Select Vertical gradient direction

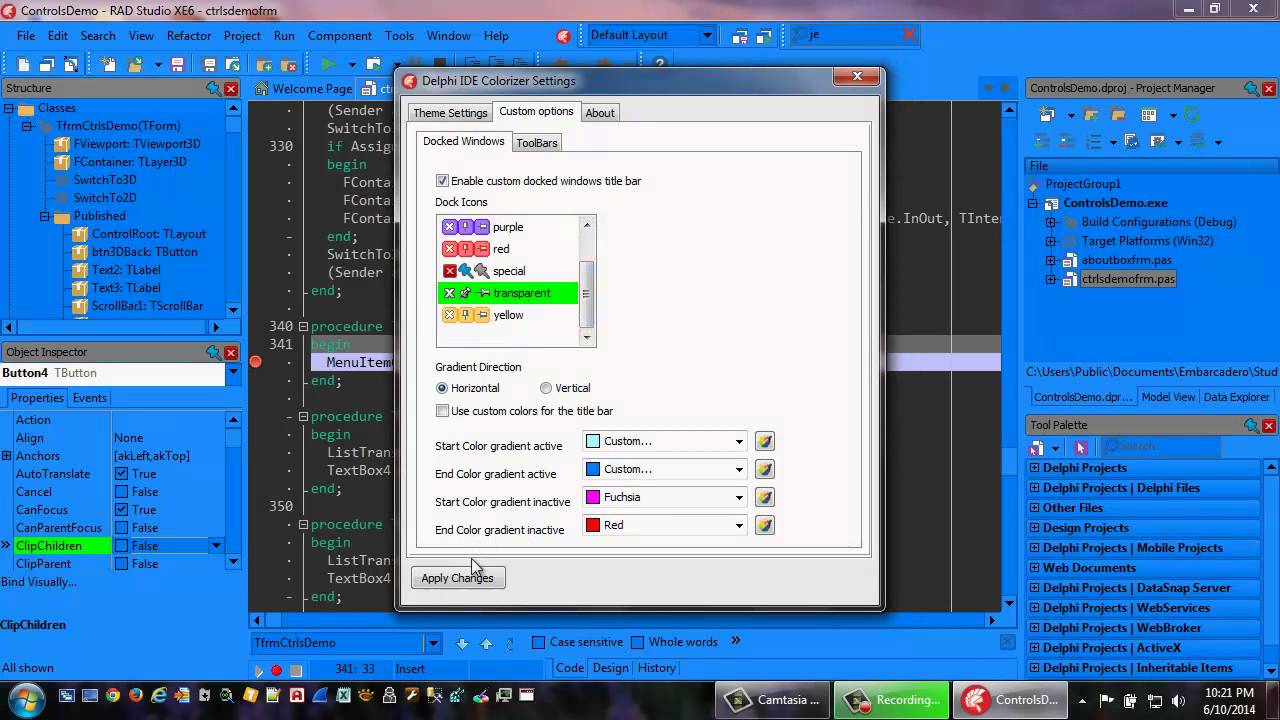coord(546,388)
